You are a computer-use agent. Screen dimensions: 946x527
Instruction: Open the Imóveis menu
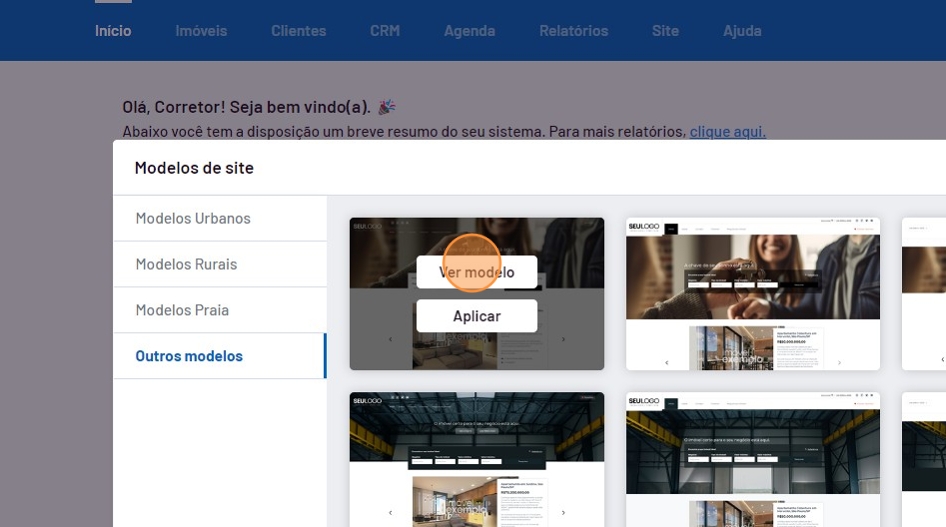pos(201,30)
